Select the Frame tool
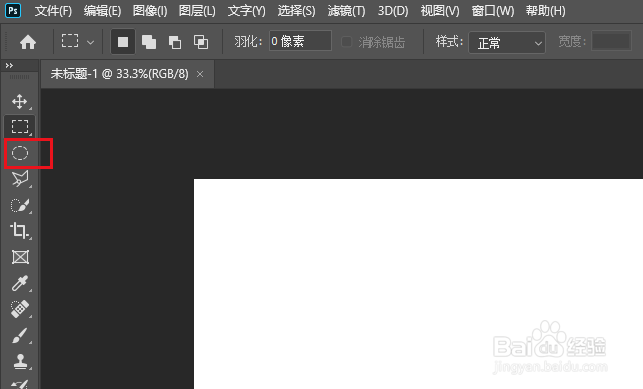643x389 pixels. pos(20,257)
